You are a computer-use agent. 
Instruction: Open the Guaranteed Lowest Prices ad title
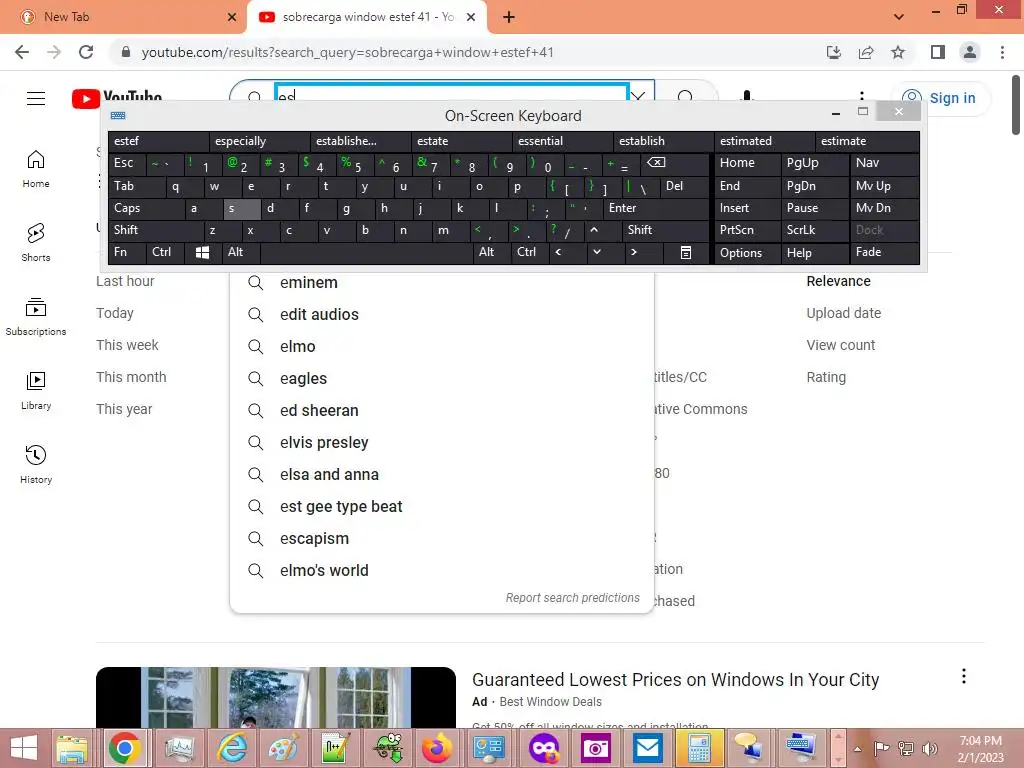[x=675, y=680]
